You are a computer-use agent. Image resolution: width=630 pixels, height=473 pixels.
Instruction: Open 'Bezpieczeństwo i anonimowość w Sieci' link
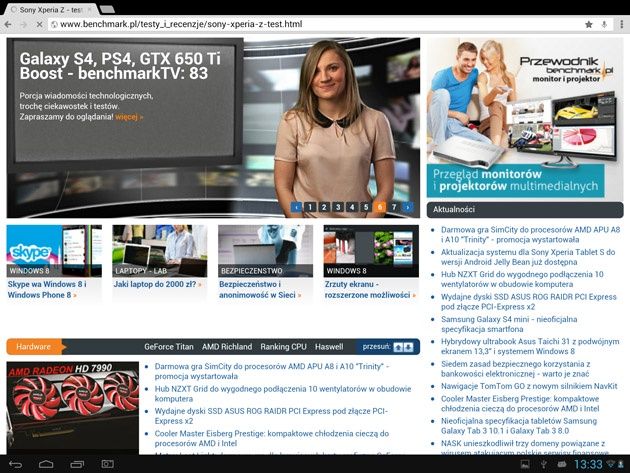[260, 289]
